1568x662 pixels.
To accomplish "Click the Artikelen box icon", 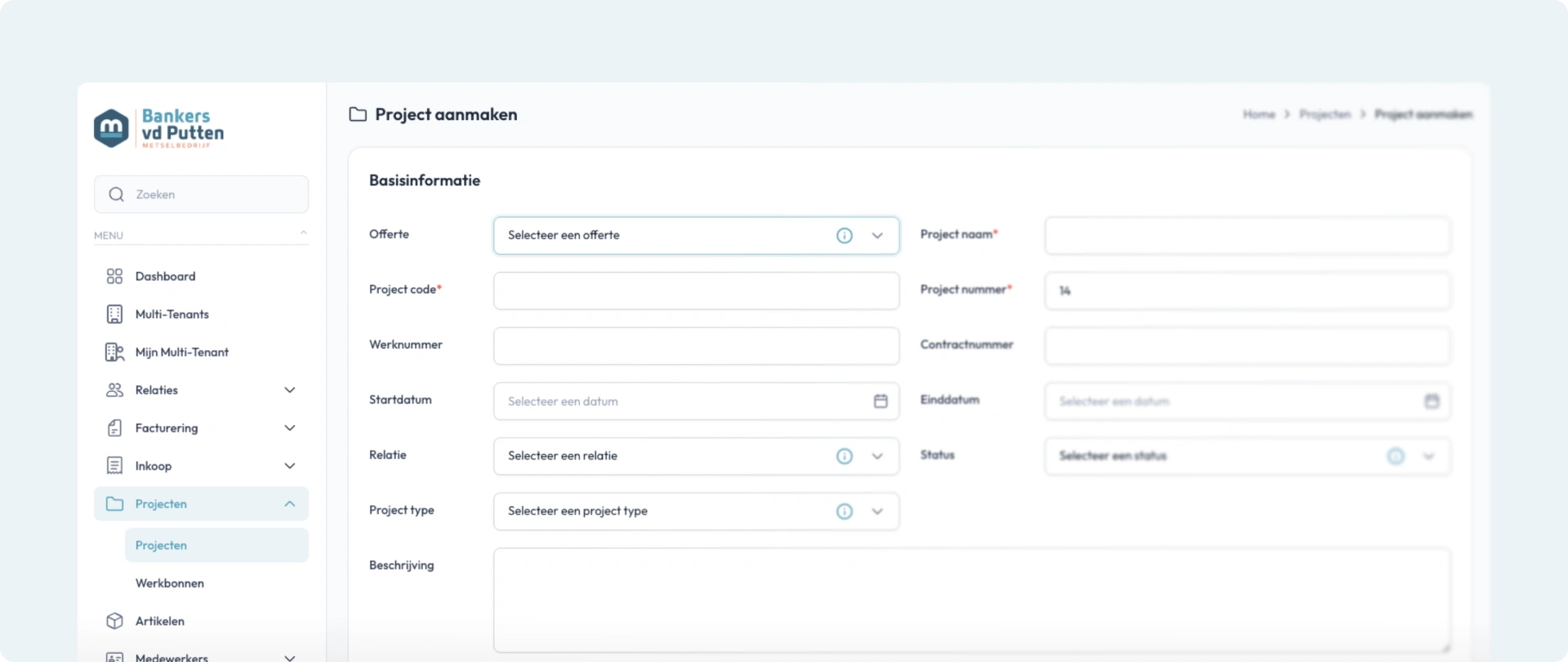I will tap(114, 621).
